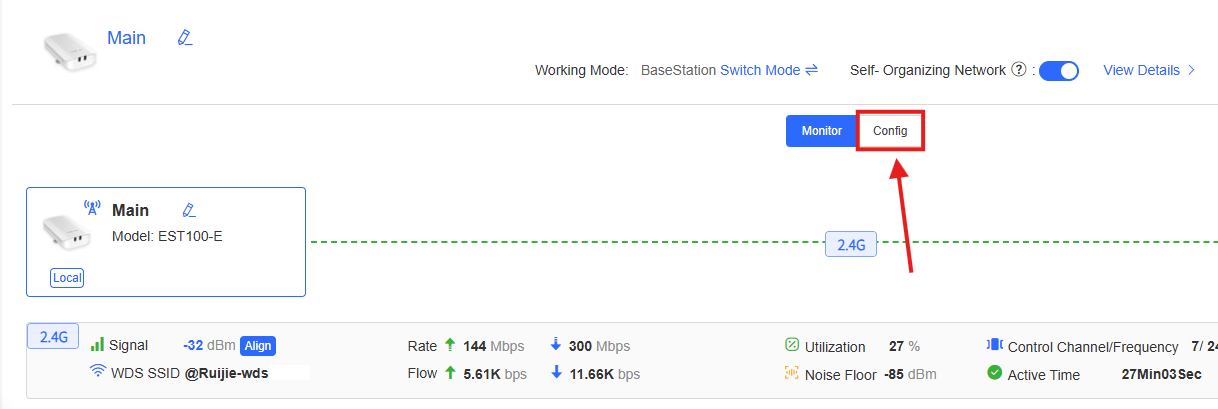Viewport: 1218px width, 409px height.
Task: Click the Self-Organizing Network help question mark
Action: [x=1019, y=70]
